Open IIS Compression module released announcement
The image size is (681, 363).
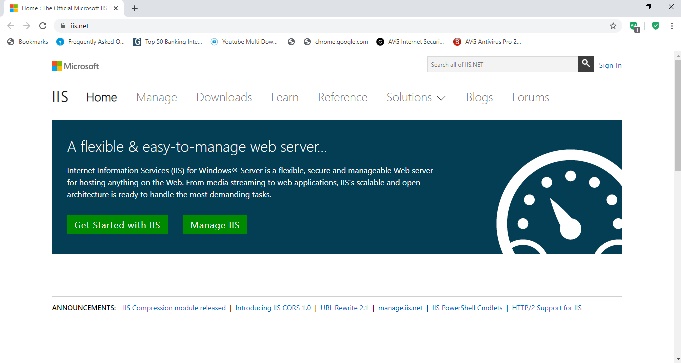coord(174,308)
